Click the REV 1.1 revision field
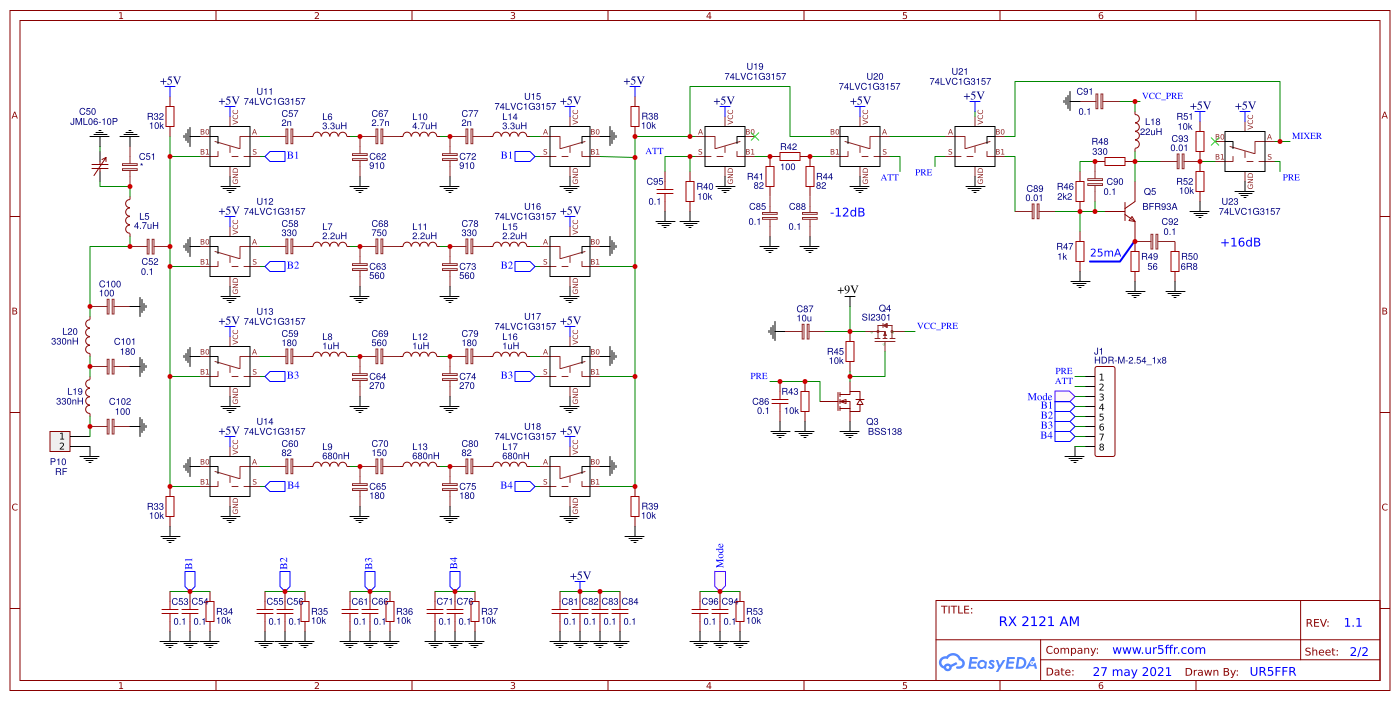Screen dimensions: 1400x701 tap(1351, 622)
